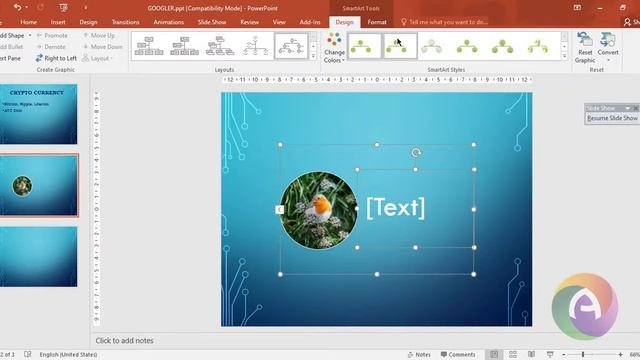Open the main Design tab
Screen dimensions: 640x360
(88, 22)
